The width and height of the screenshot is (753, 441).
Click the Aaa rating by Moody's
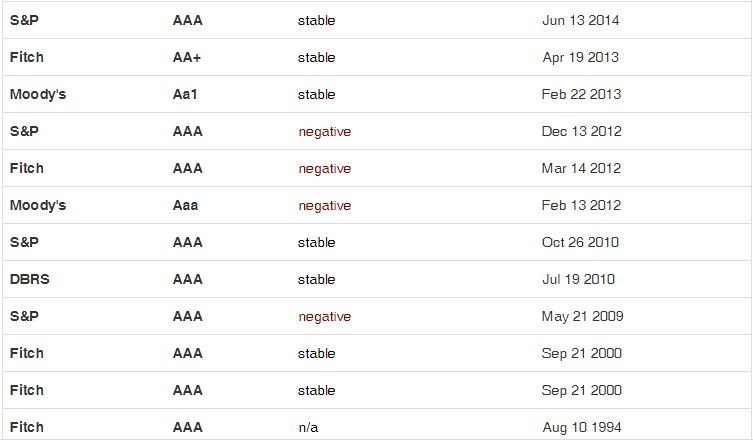tap(186, 205)
